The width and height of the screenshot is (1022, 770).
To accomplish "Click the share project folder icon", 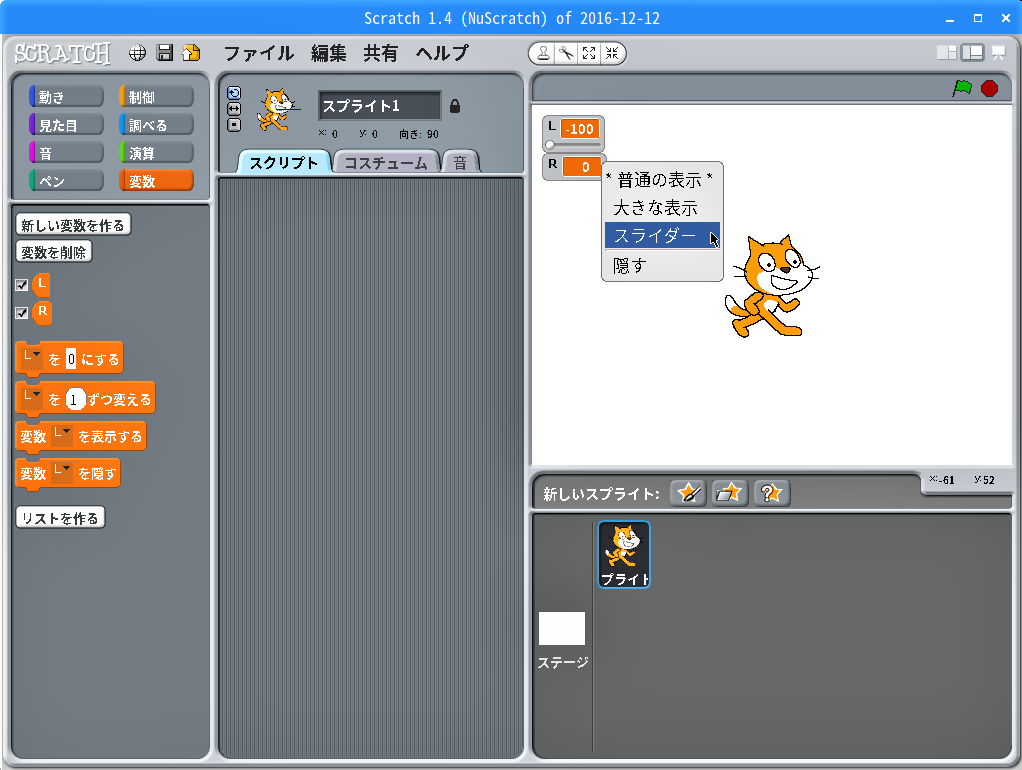I will [191, 53].
